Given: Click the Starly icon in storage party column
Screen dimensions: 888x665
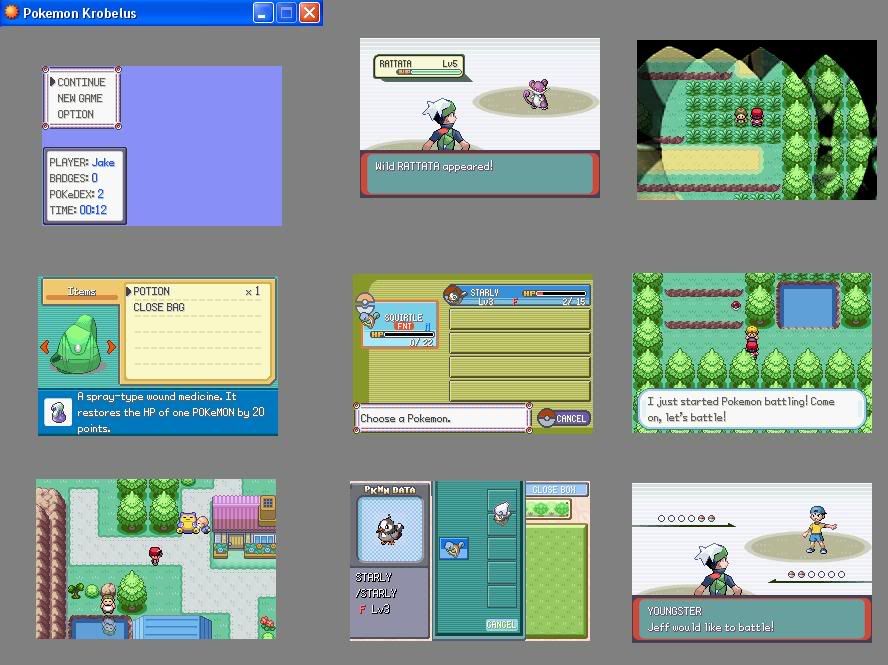Looking at the screenshot, I should 501,514.
